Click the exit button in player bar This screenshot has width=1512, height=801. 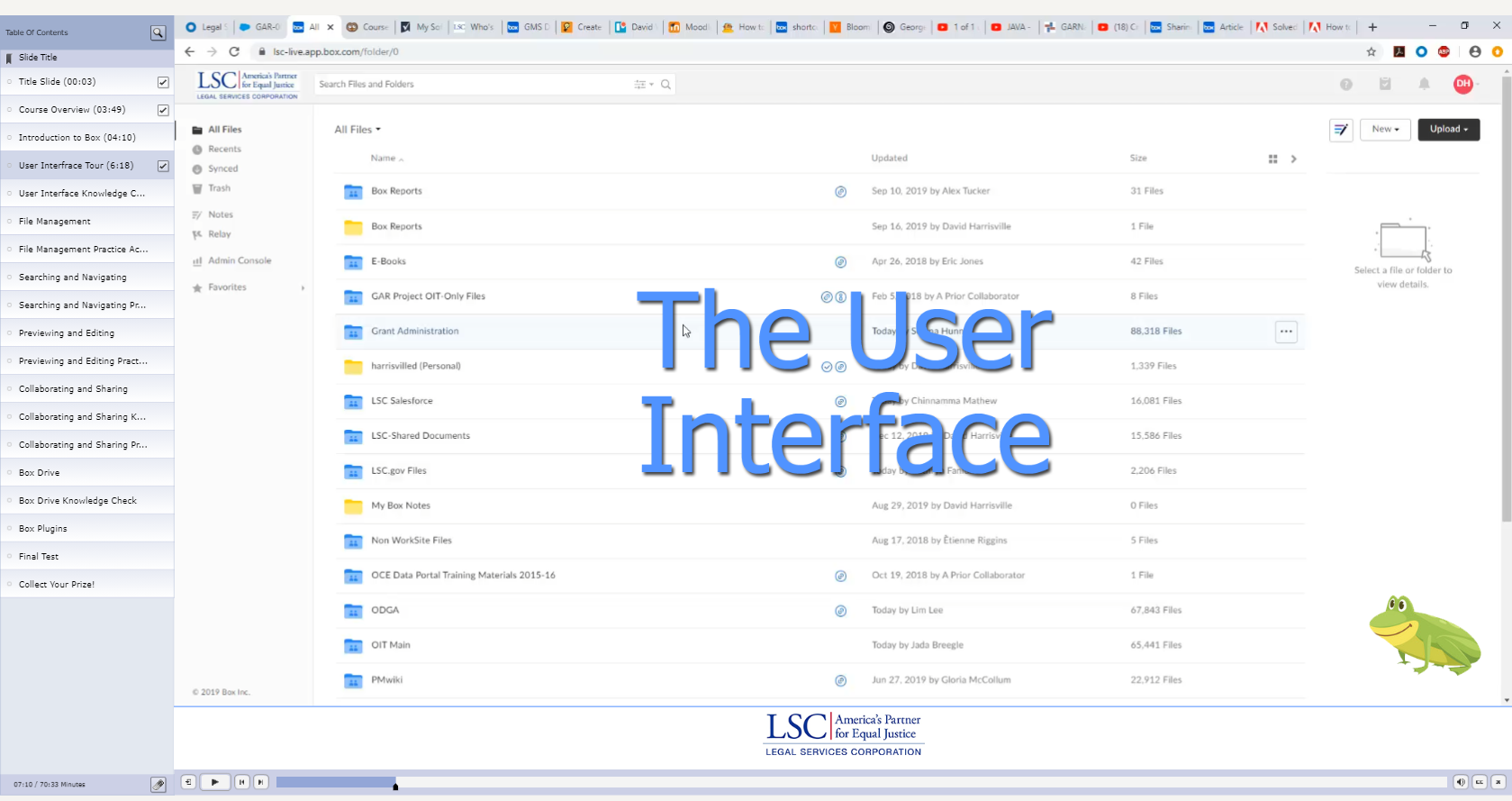1498,782
